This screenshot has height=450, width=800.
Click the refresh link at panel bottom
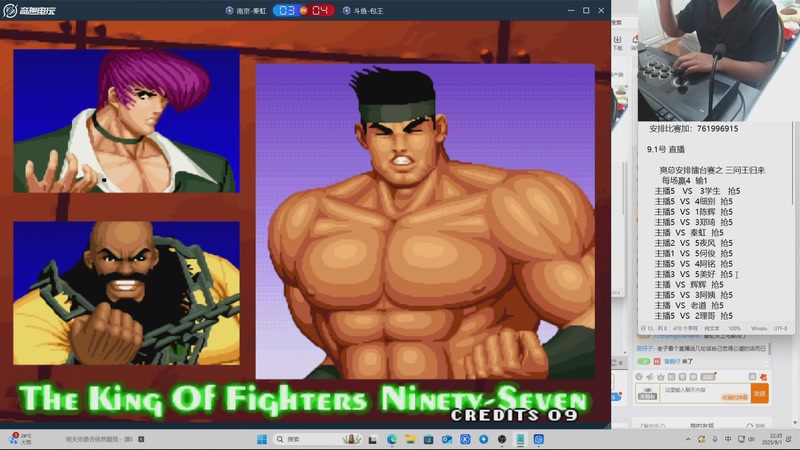[x=756, y=426]
